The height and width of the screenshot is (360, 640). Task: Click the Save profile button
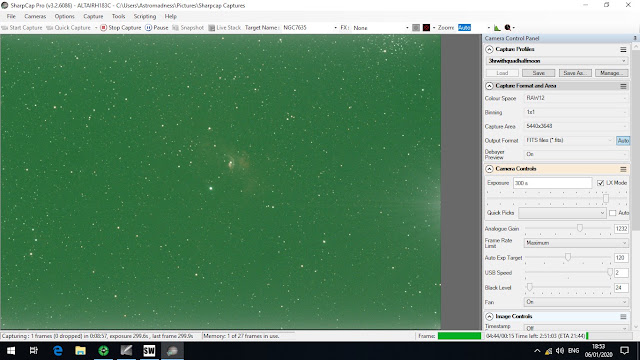tap(538, 73)
